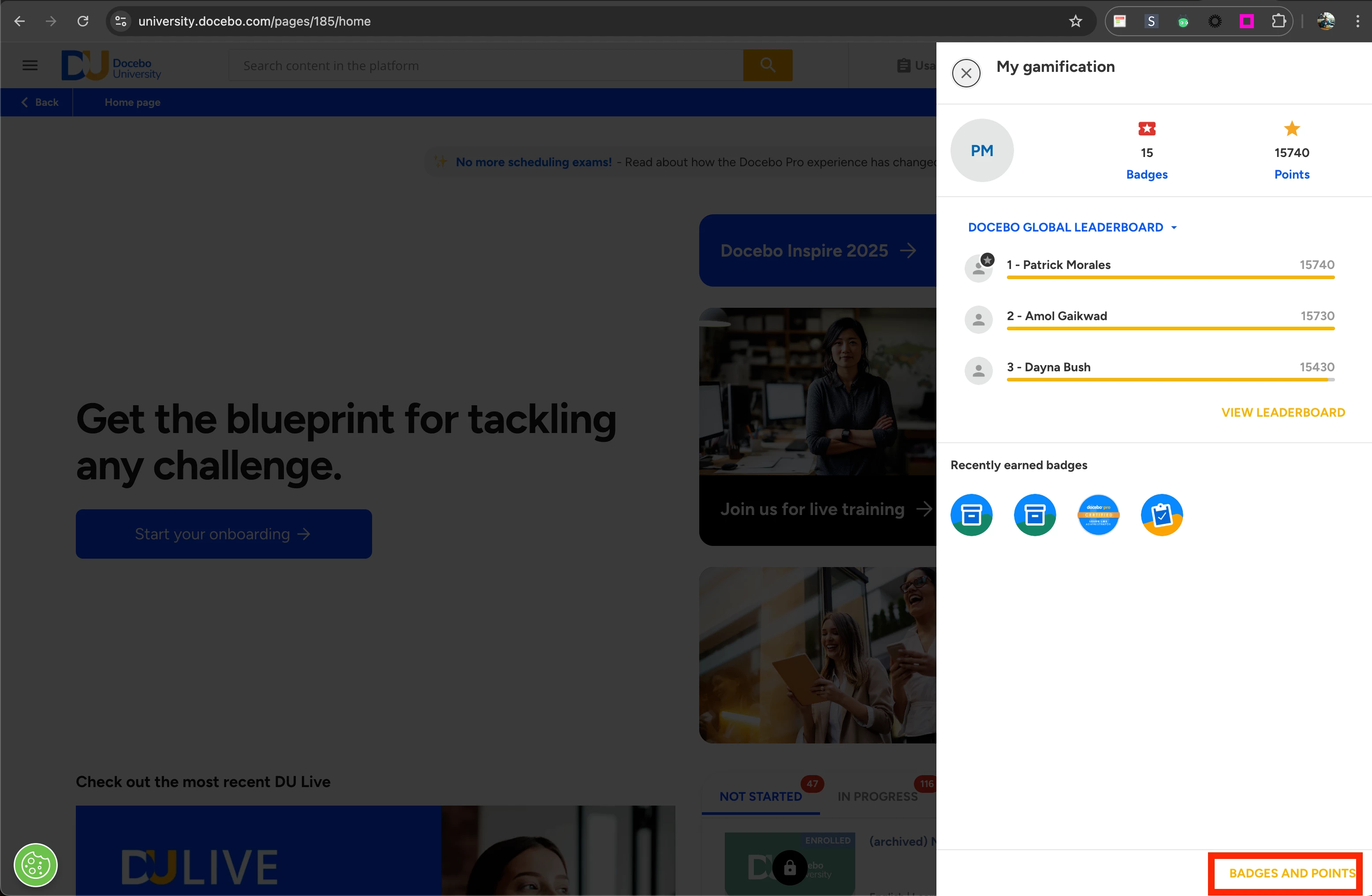Image resolution: width=1372 pixels, height=896 pixels.
Task: Click the cookie preferences icon
Action: coord(36,865)
